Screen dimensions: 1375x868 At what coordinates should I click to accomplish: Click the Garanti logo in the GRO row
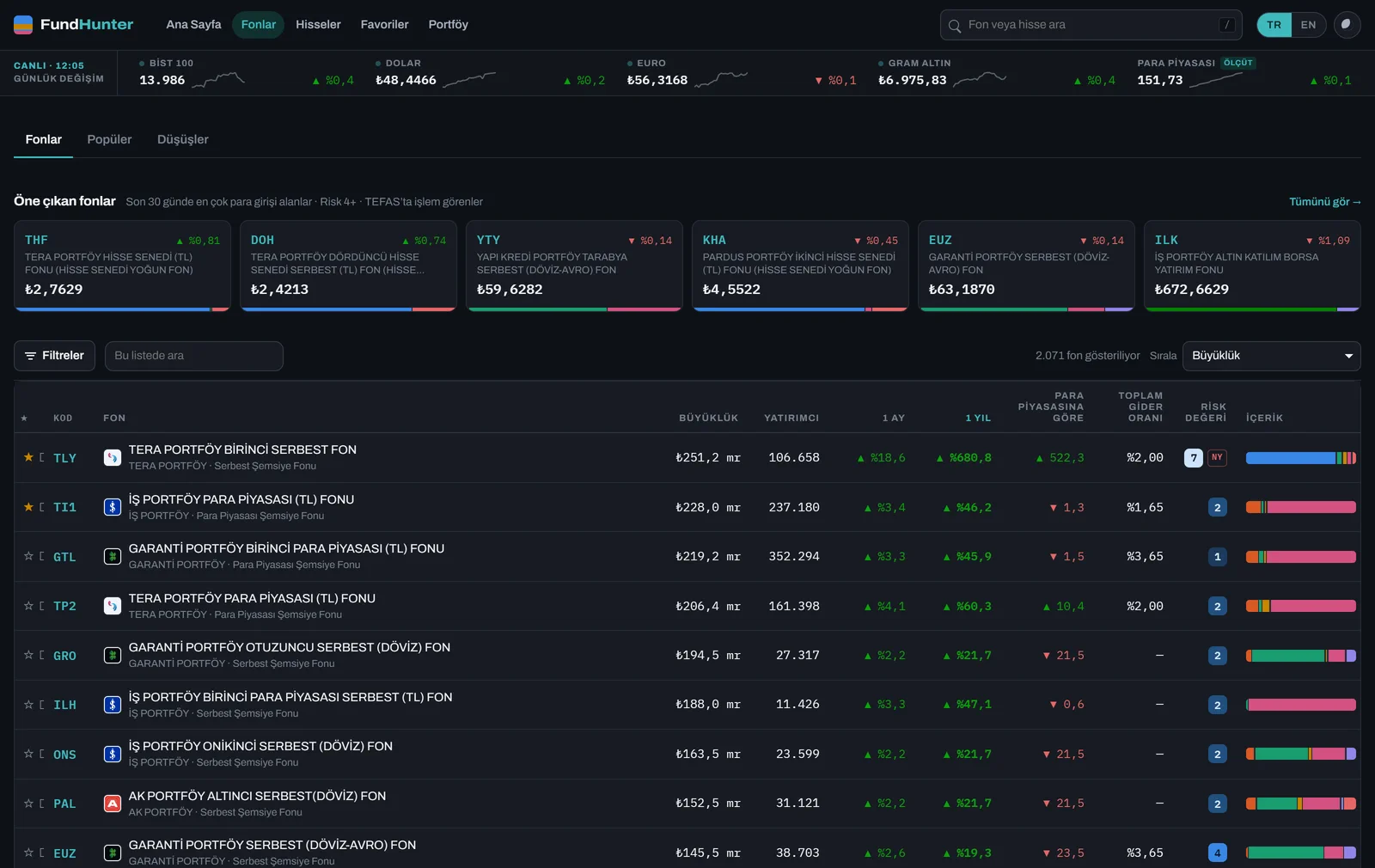pyautogui.click(x=112, y=656)
